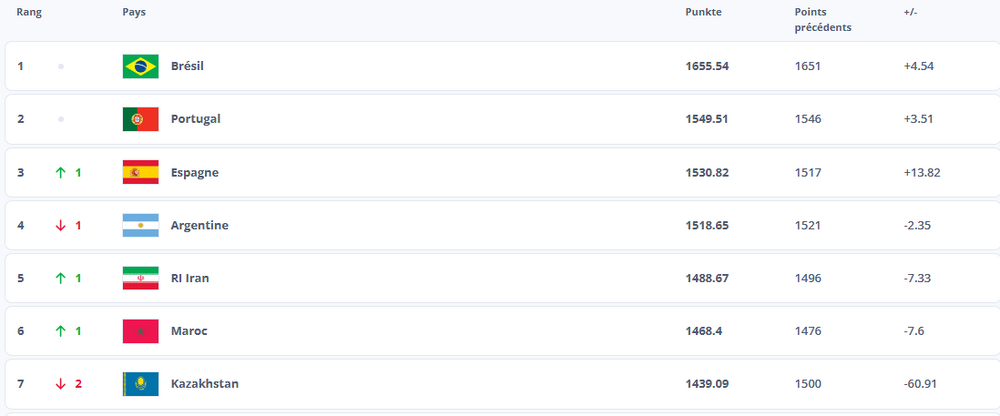Image resolution: width=1000 pixels, height=416 pixels.
Task: Open the RI Iran team name
Action: click(190, 278)
